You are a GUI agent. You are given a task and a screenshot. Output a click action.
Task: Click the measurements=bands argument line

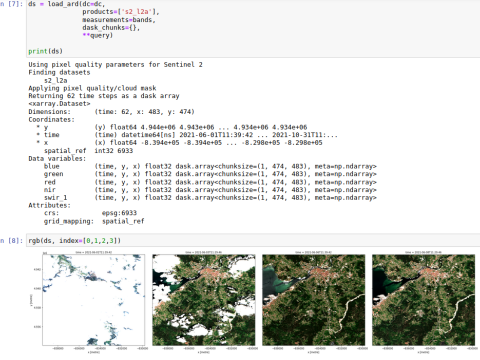tap(119, 20)
